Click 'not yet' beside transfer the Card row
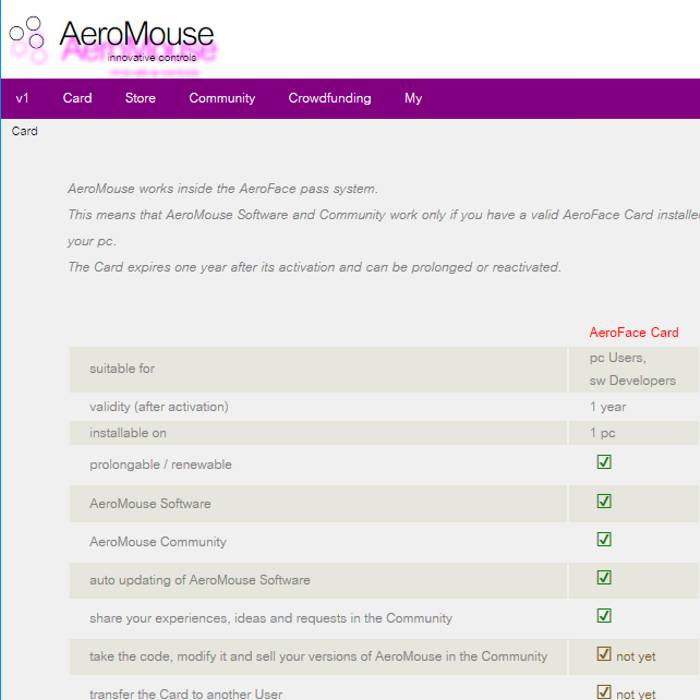Screen dimensions: 700x700 click(x=636, y=694)
